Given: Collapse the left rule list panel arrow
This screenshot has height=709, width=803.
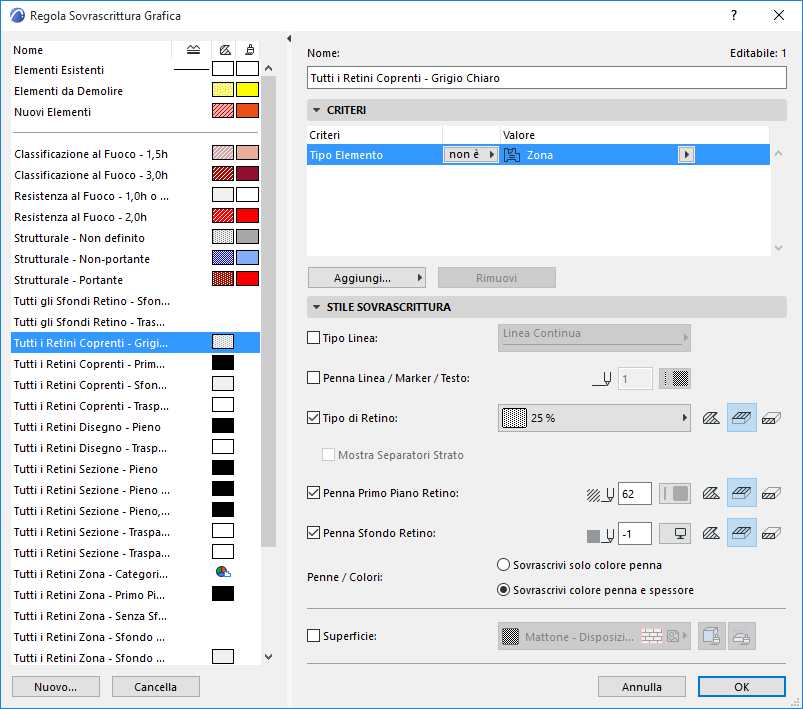Looking at the screenshot, I should point(289,38).
